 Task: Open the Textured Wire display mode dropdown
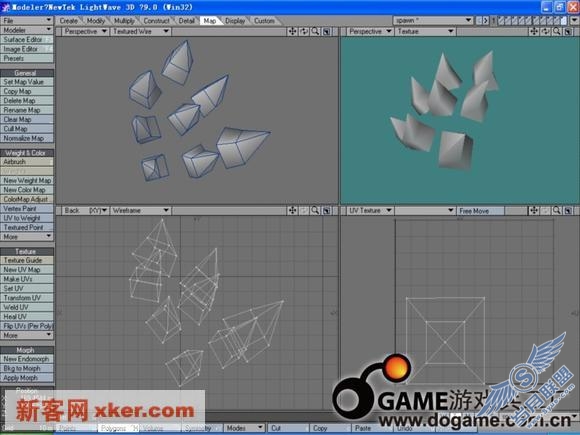(141, 31)
